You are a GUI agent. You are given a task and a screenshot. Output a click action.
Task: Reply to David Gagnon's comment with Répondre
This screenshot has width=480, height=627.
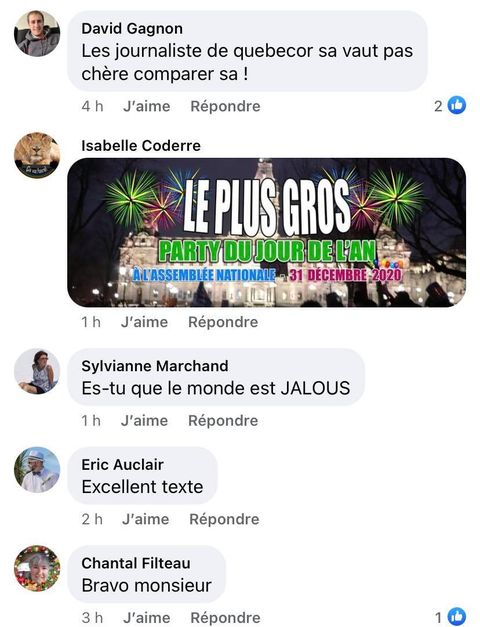[225, 106]
